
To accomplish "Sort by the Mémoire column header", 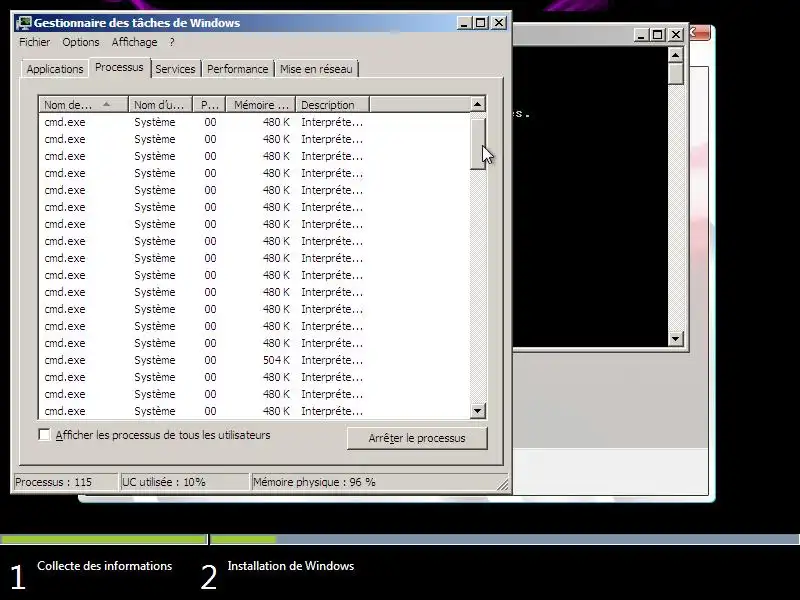I will click(x=261, y=105).
